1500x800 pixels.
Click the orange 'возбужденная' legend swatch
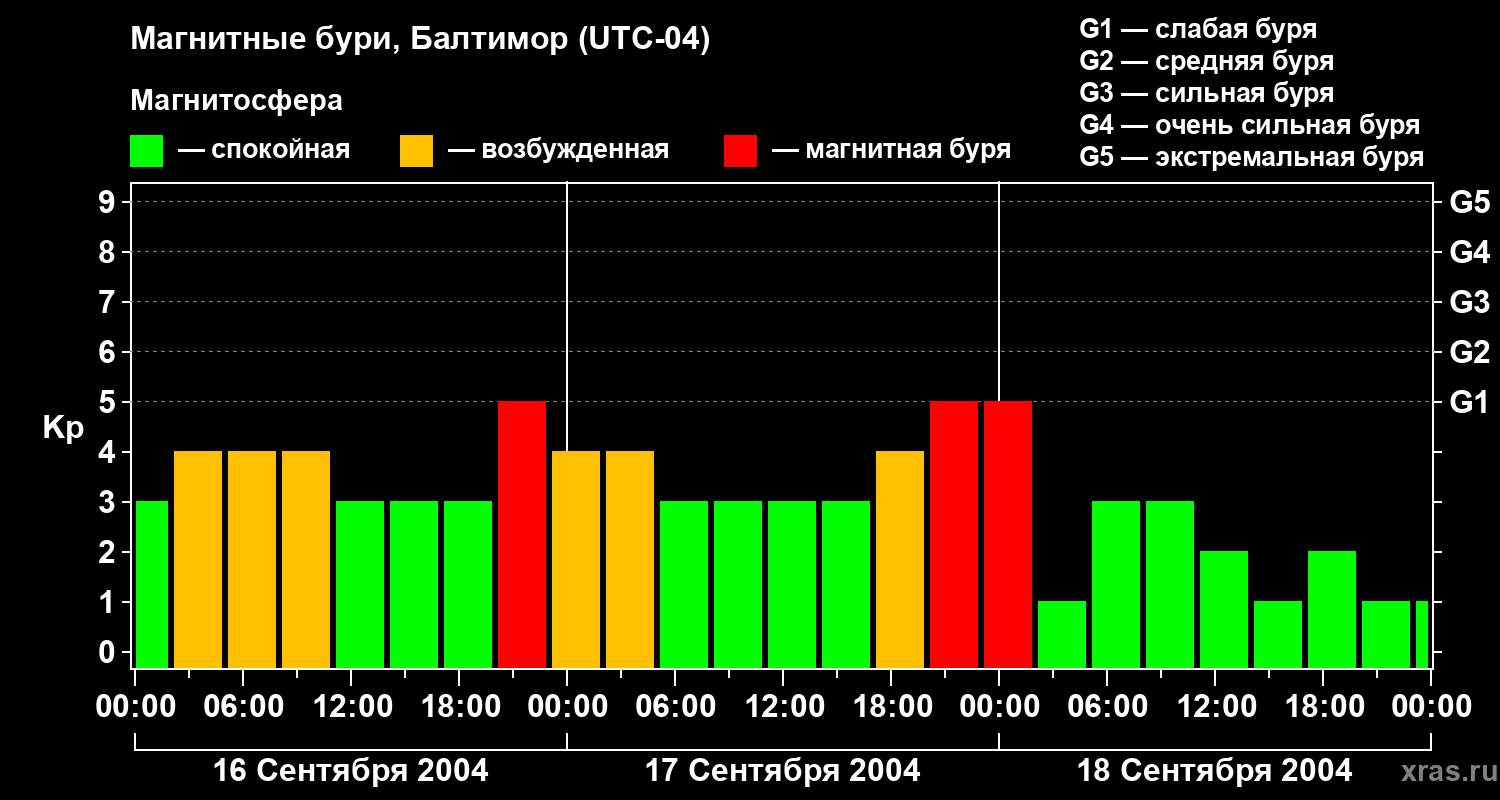(x=416, y=151)
